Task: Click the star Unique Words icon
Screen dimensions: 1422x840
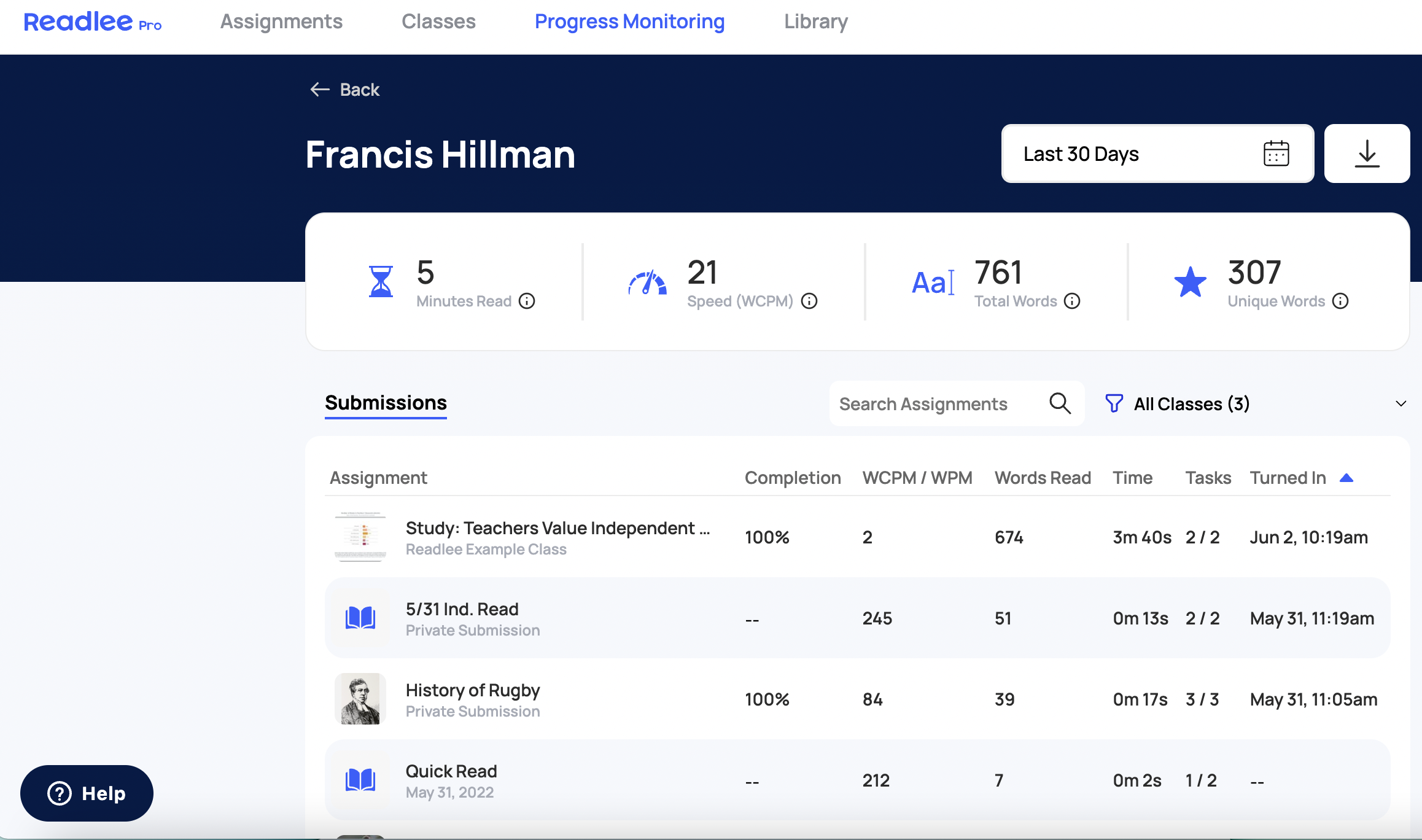Action: (x=1190, y=282)
